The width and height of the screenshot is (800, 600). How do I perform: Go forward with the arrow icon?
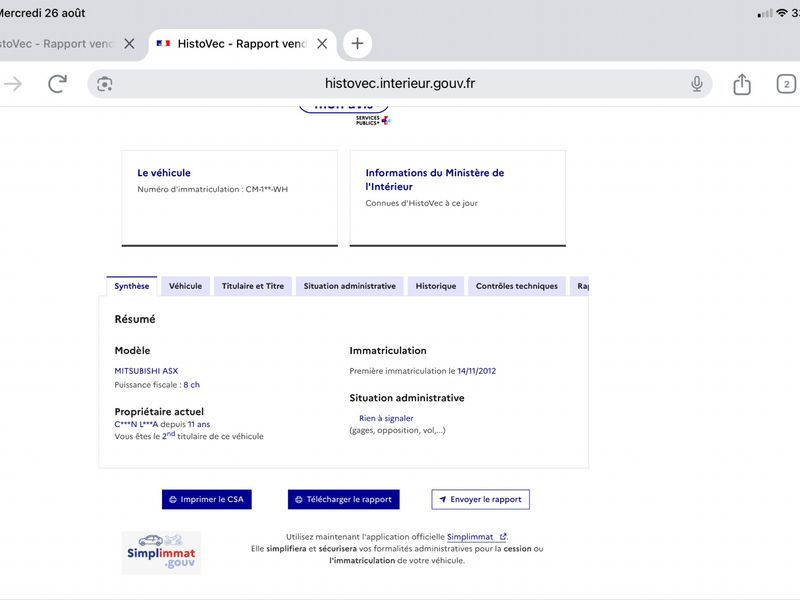point(13,84)
